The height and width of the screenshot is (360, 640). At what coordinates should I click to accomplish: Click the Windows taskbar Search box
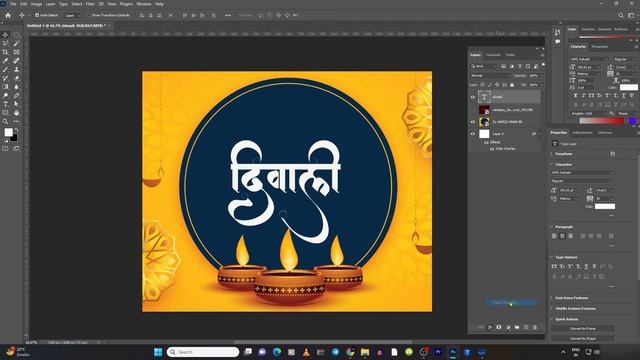point(203,352)
